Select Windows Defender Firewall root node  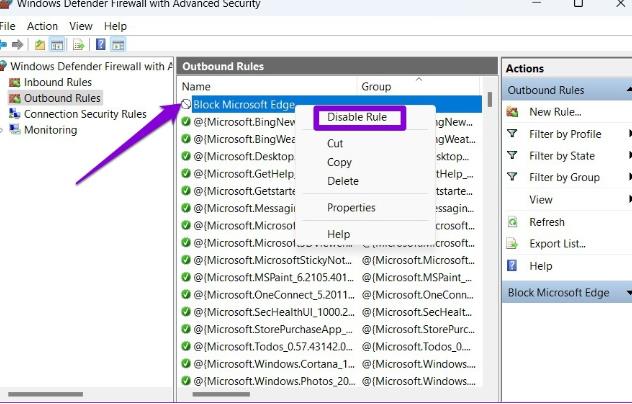click(x=91, y=66)
